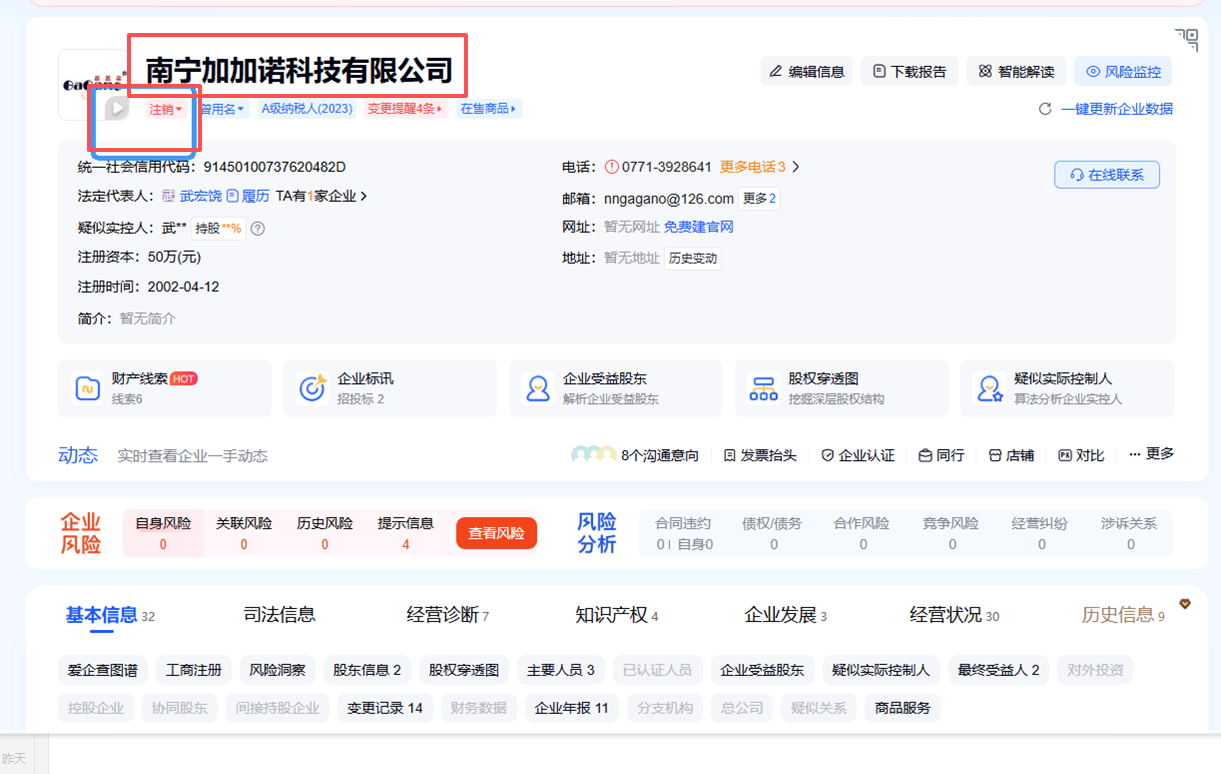Viewport: 1221px width, 774px height.
Task: Click the question mark help icon beside 持股
Action: (258, 229)
